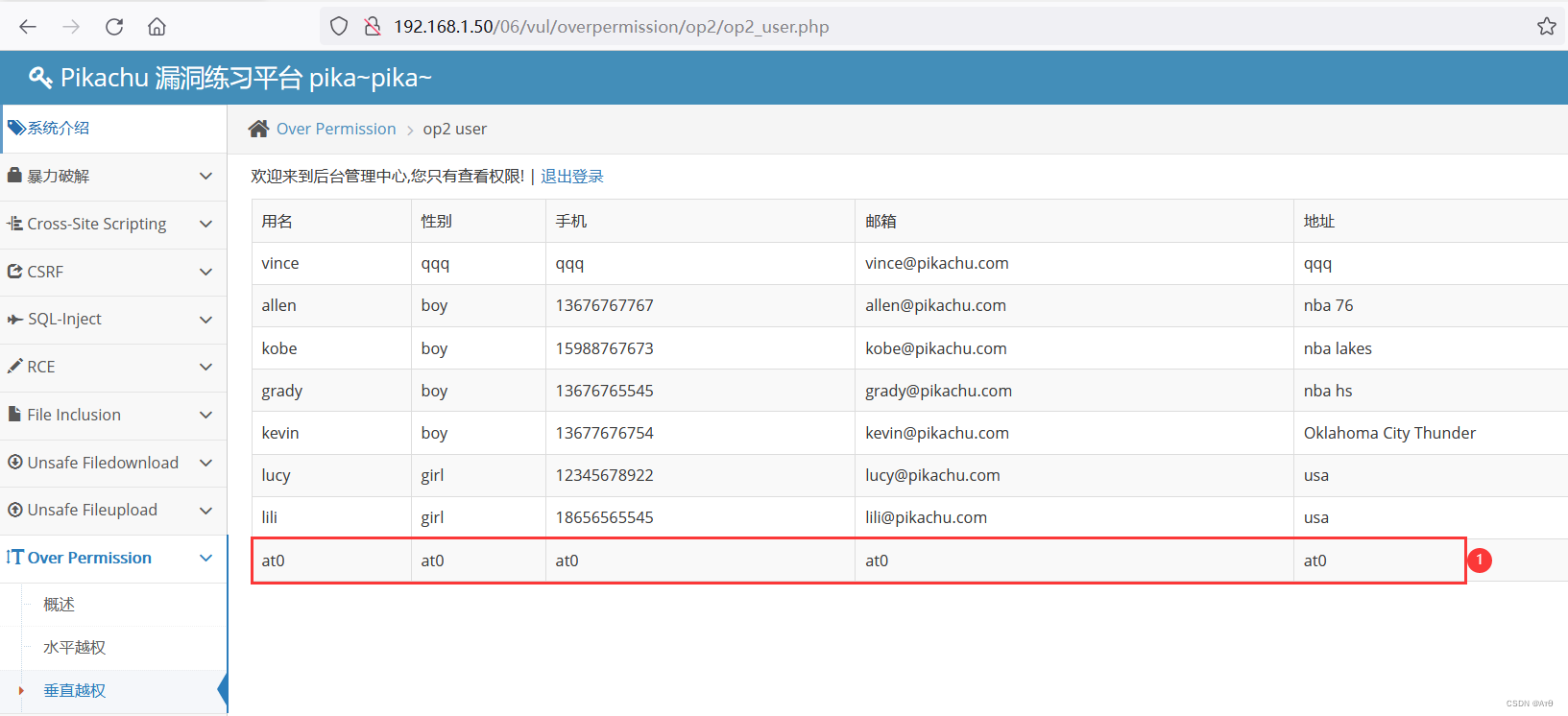This screenshot has width=1568, height=716.
Task: Expand the CSRF menu chevron
Action: (x=205, y=272)
